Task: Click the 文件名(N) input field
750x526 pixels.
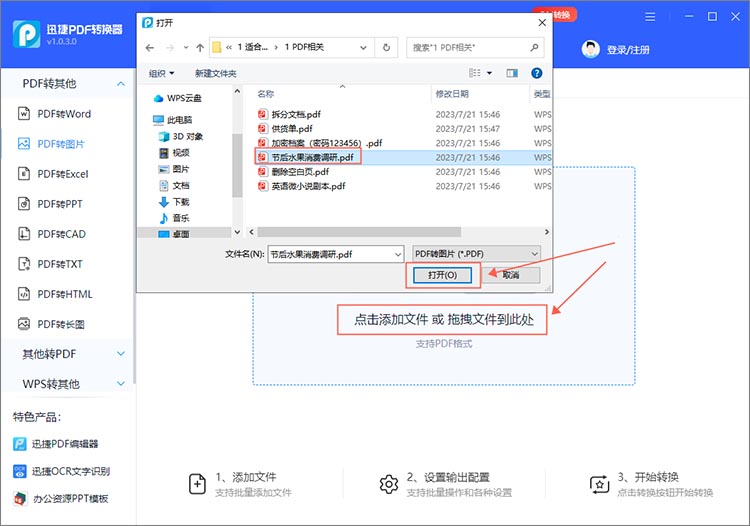Action: coord(336,254)
